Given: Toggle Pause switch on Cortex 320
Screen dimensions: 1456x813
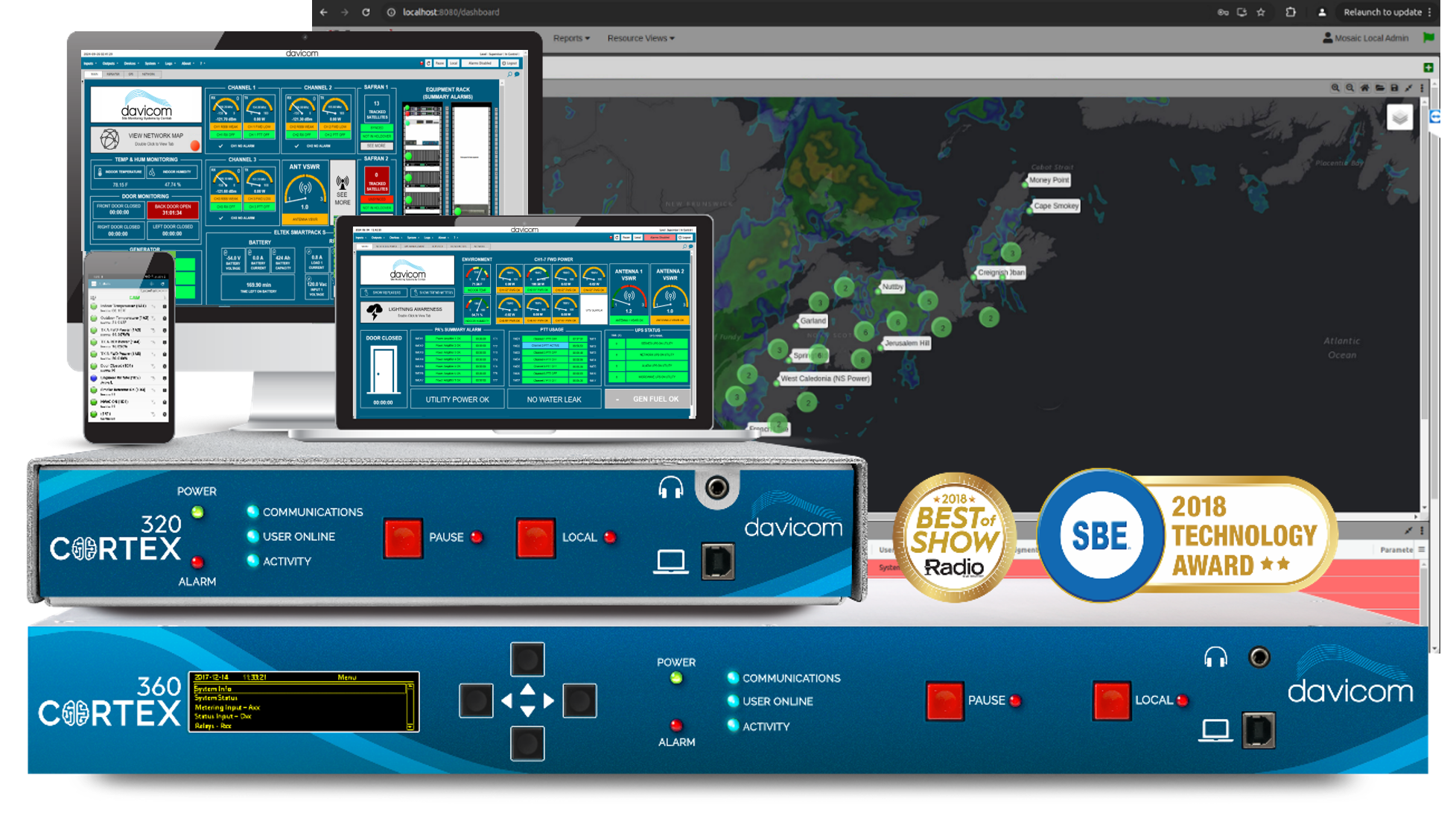Looking at the screenshot, I should [x=403, y=538].
